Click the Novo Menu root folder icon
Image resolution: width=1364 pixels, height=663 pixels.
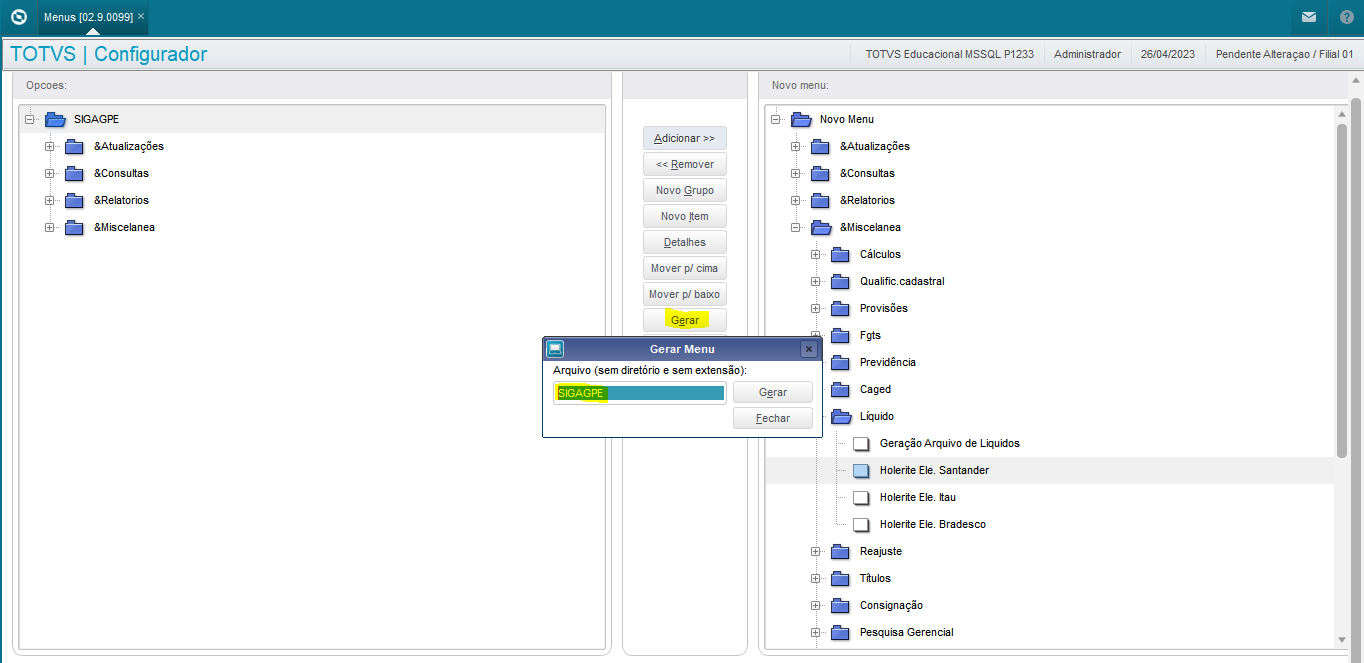coord(801,119)
